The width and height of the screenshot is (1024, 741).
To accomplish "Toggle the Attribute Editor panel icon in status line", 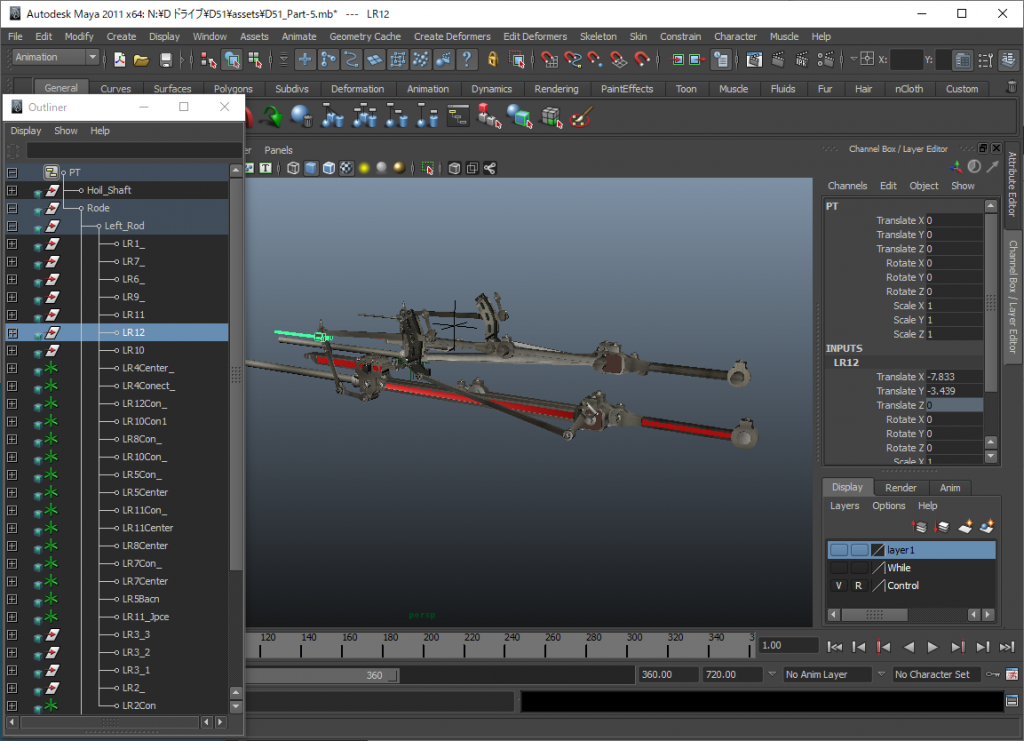I will click(x=962, y=60).
